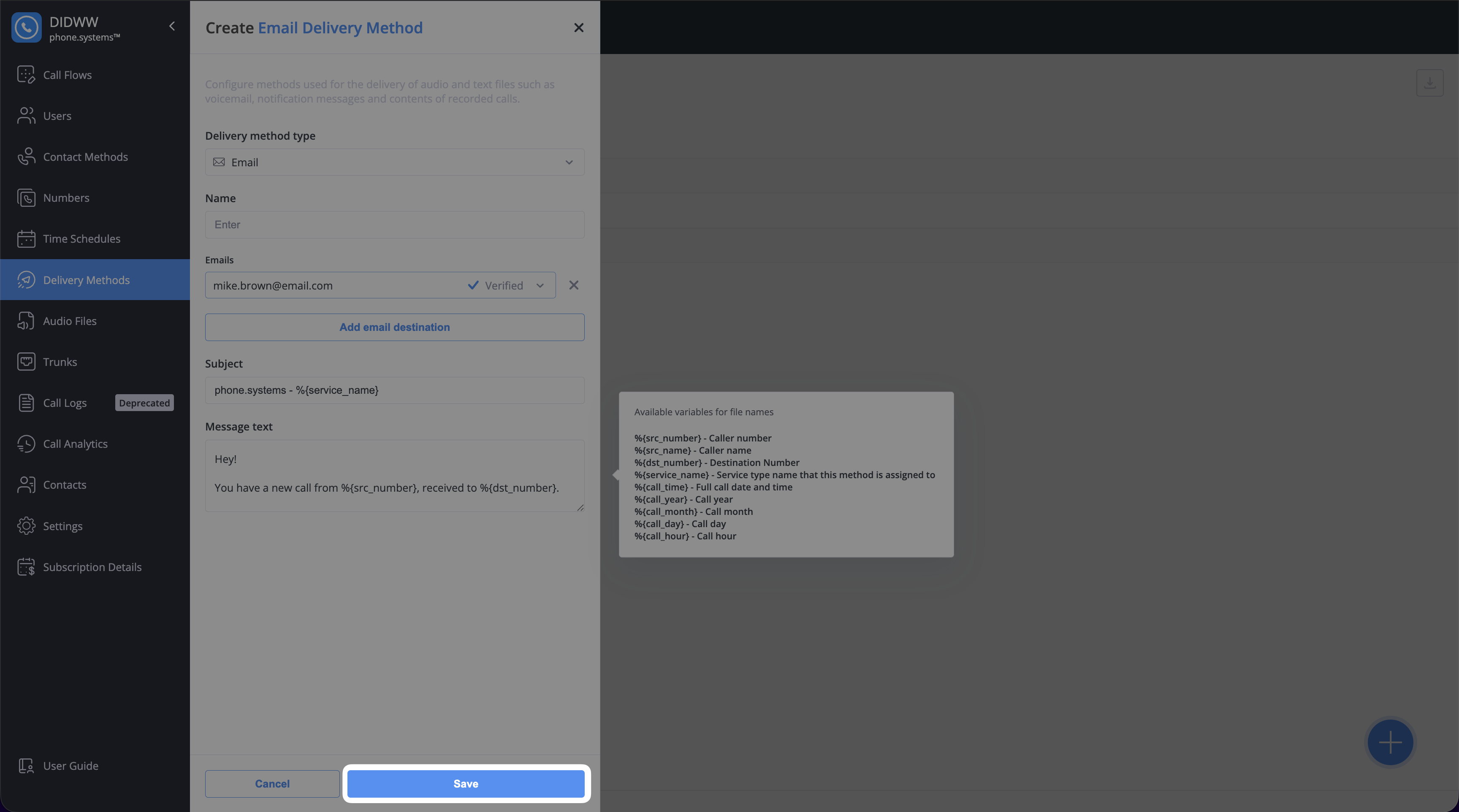Cancel creating the delivery method

[x=272, y=784]
